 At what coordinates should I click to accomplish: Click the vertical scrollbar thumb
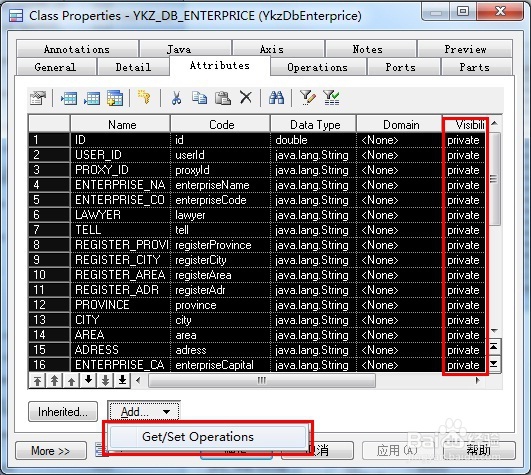(494, 178)
